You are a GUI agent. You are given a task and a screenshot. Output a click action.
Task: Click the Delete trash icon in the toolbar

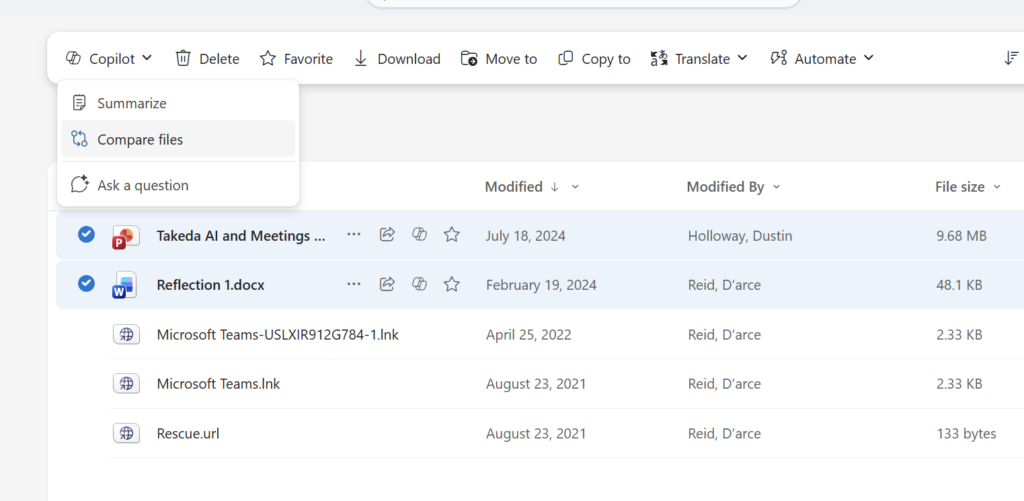tap(183, 59)
